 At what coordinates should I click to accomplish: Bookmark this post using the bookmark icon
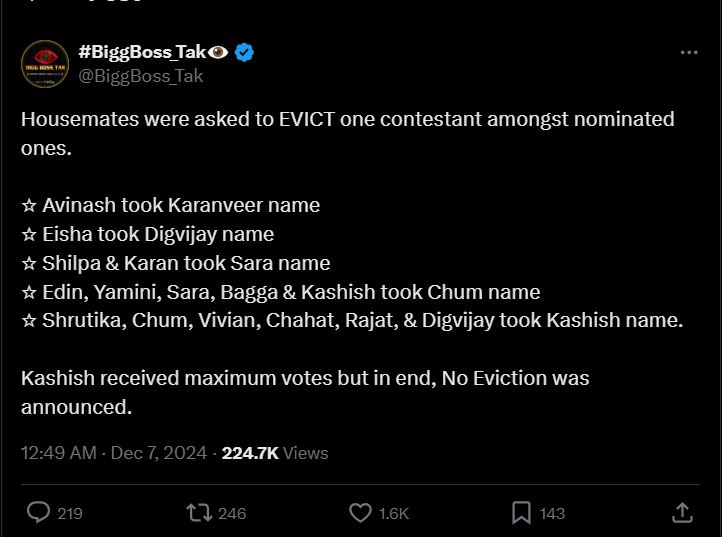click(x=521, y=513)
